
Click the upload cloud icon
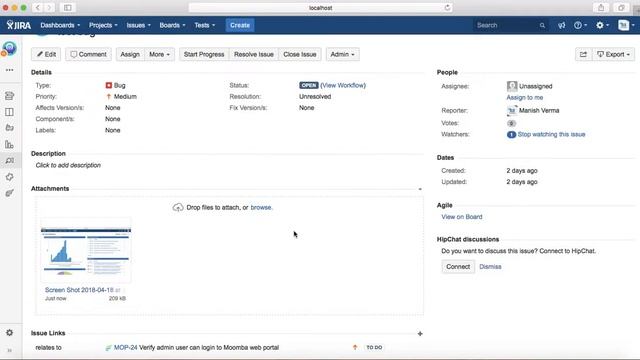178,207
